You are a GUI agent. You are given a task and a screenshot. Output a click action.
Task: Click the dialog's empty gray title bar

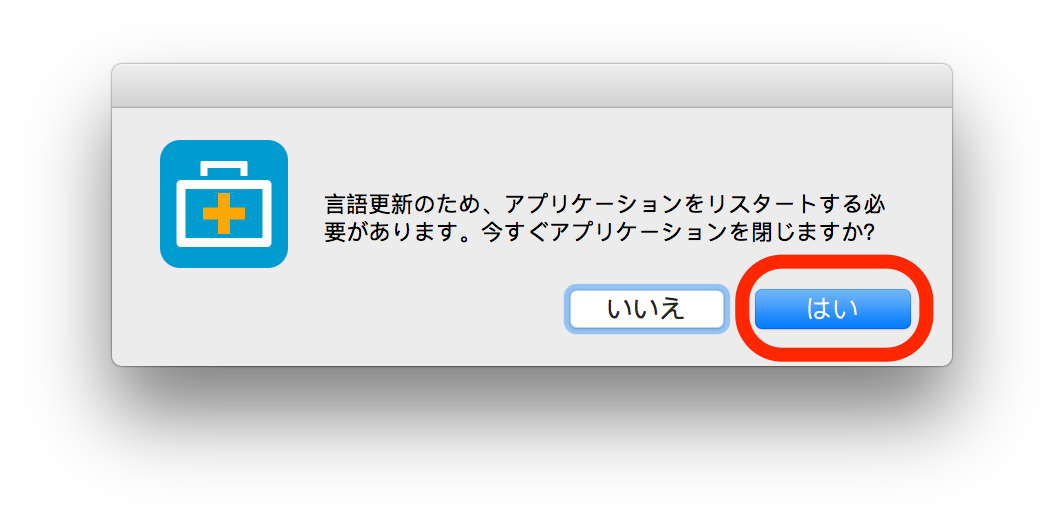pos(532,86)
